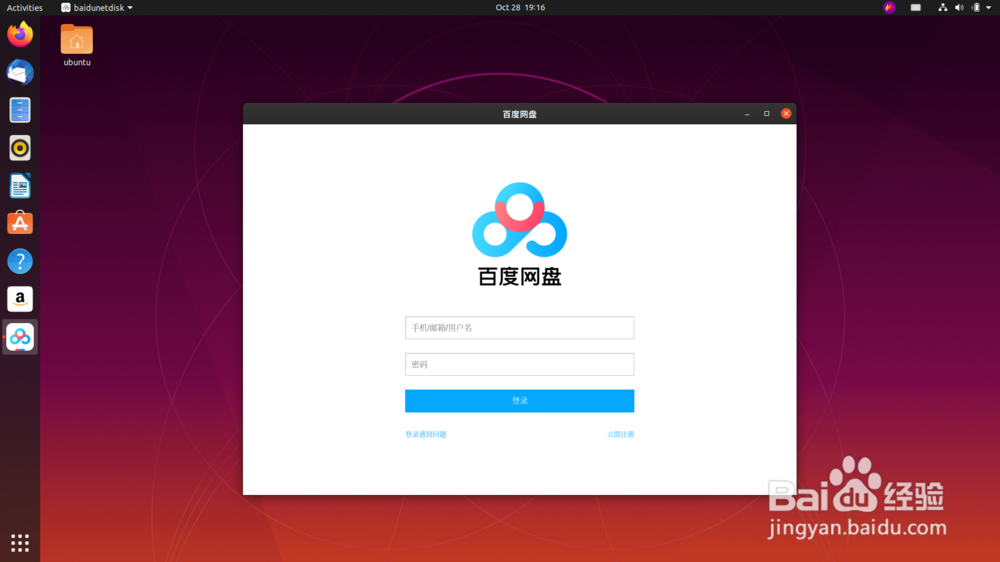Open the clock showing Oct 28 19:16
Screen dimensions: 1000x562
point(520,8)
